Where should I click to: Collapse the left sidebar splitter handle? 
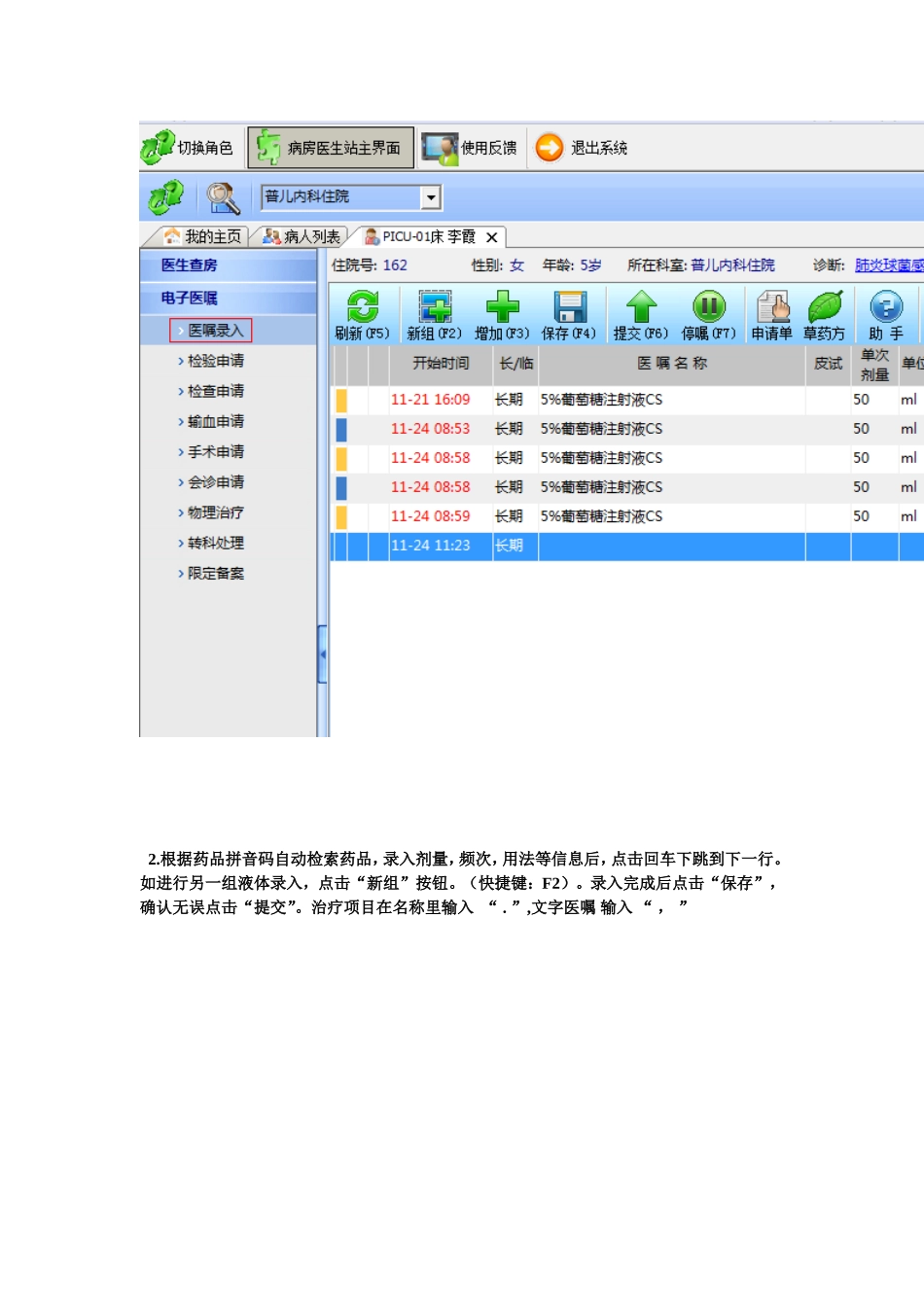click(x=322, y=654)
